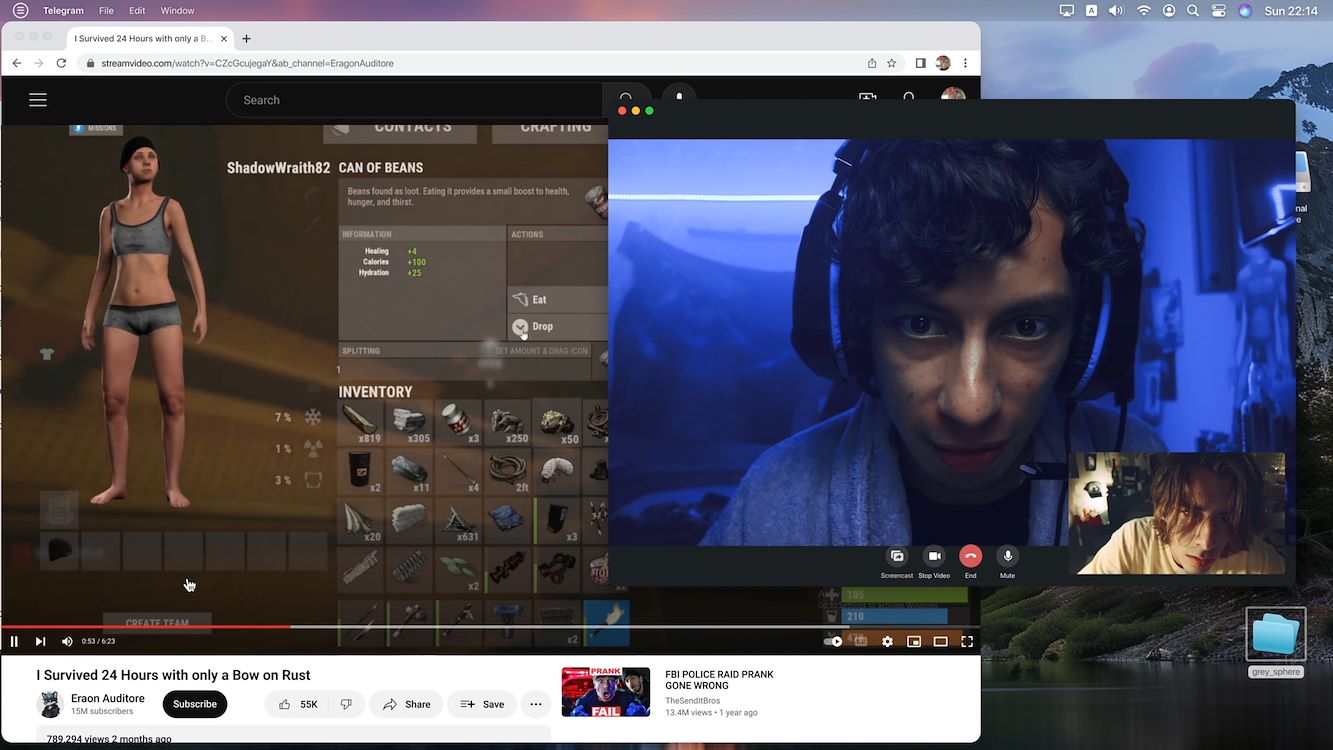Open FBI POLICE RAID PRANK video thumbnail
This screenshot has width=1333, height=750.
click(606, 692)
